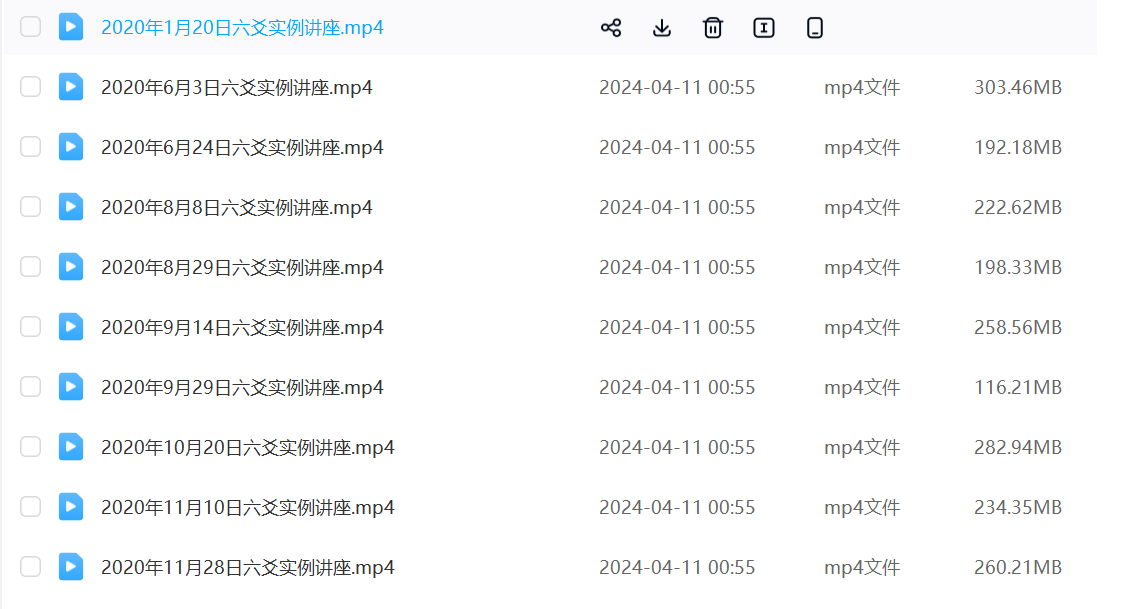Click the trash icon to delete file

[713, 28]
